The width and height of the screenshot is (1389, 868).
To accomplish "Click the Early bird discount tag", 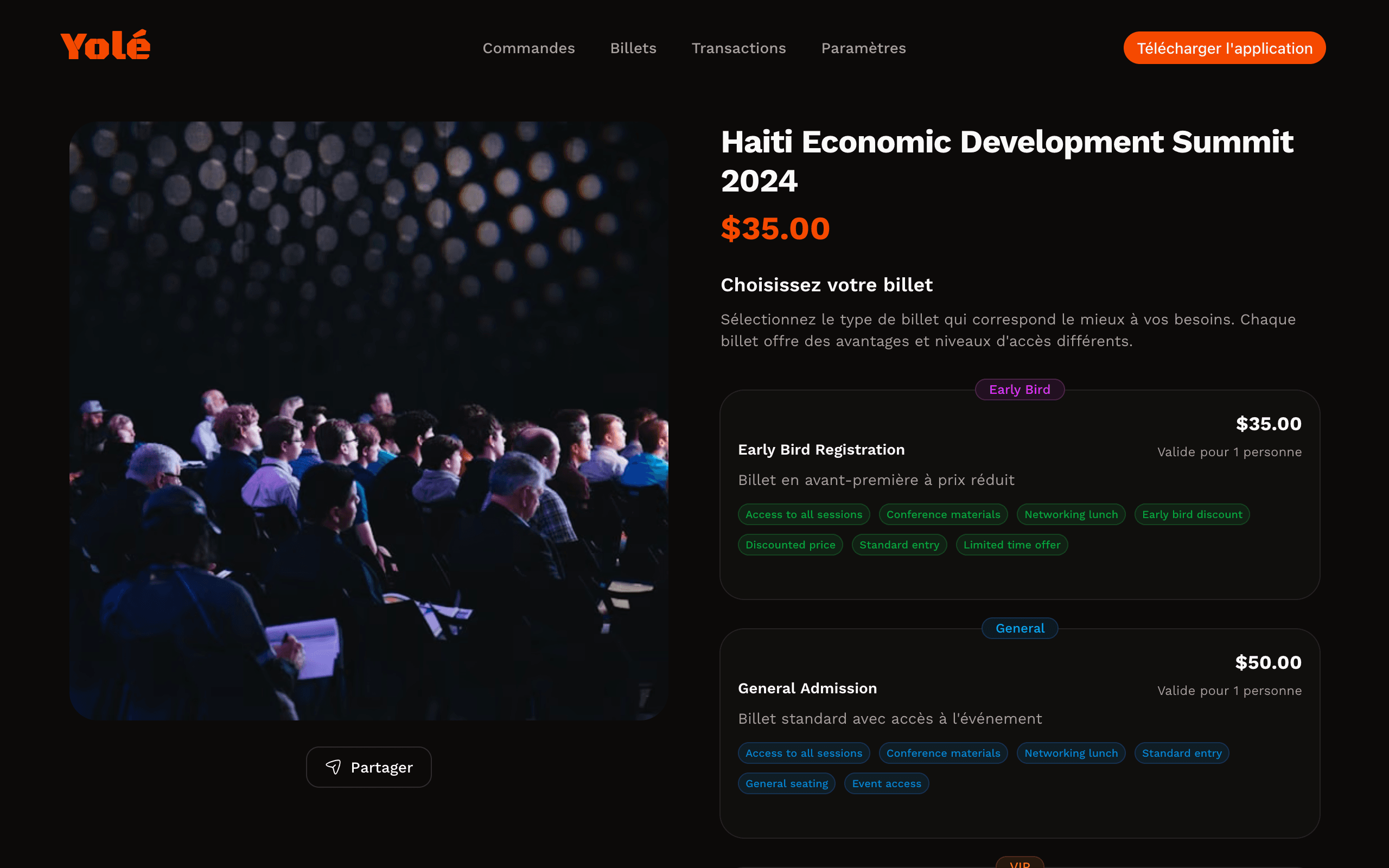I will tap(1192, 514).
